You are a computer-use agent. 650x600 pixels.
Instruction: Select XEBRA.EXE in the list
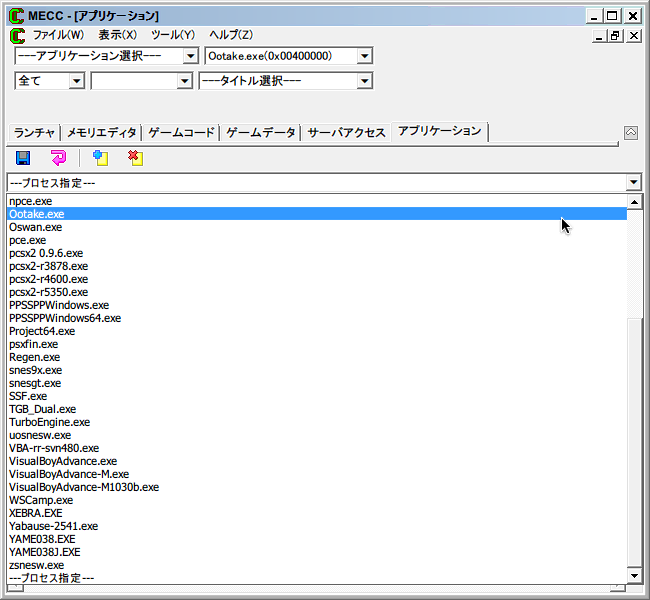tap(317, 513)
